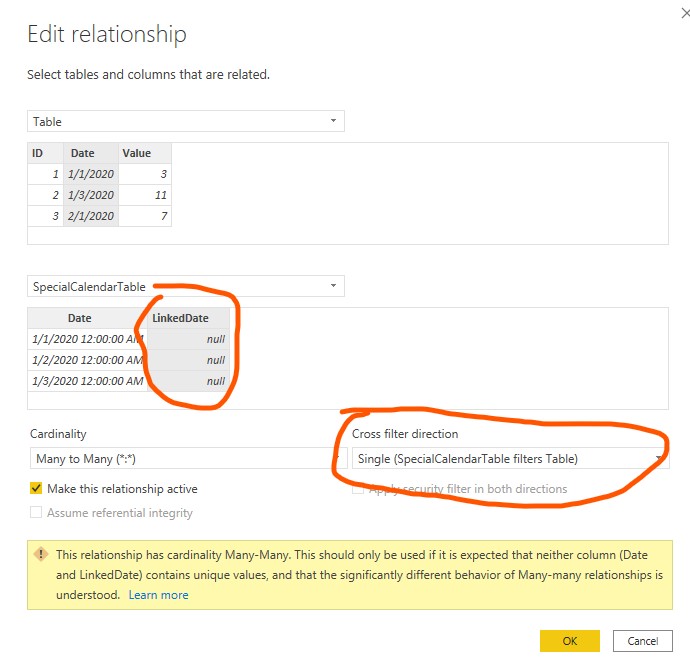Screen dimensions: 690x667
Task: Click the ID cell showing 2
Action: (45, 195)
